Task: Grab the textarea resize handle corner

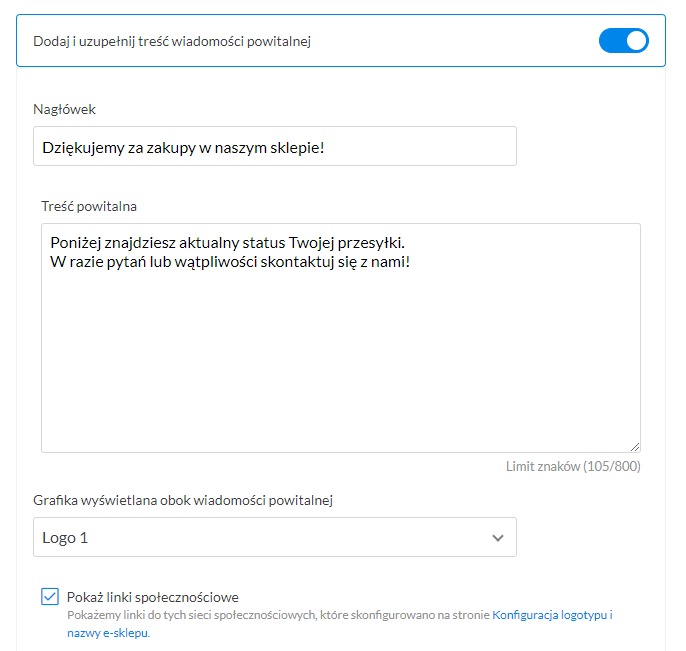Action: (x=635, y=447)
